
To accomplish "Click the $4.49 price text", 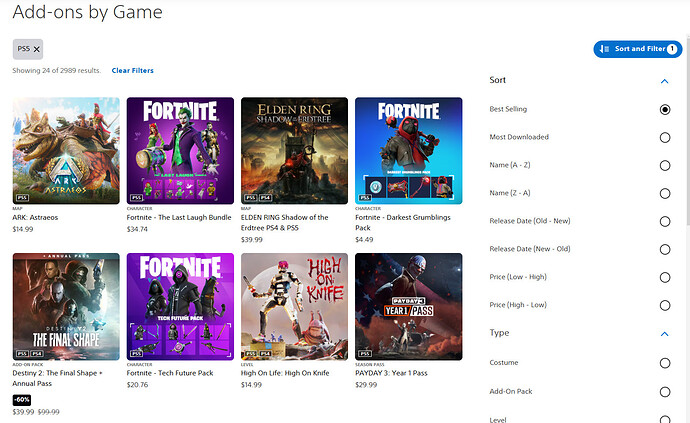I will 364,240.
